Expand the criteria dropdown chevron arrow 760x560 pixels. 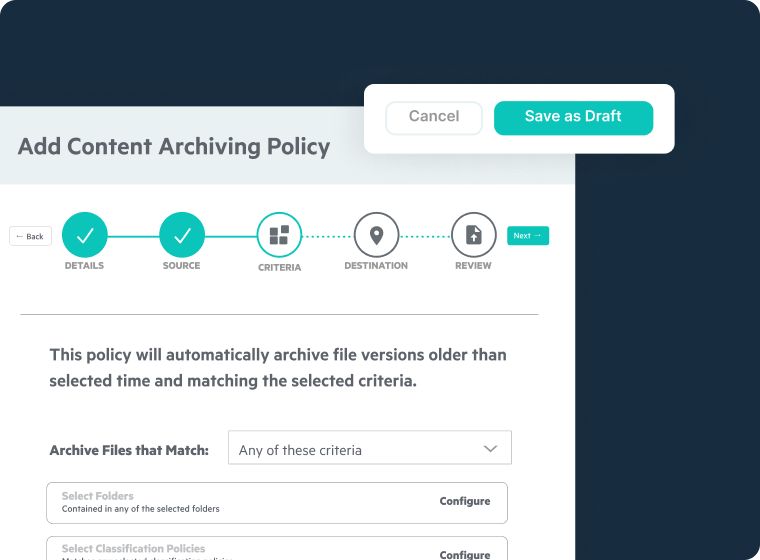coord(490,449)
